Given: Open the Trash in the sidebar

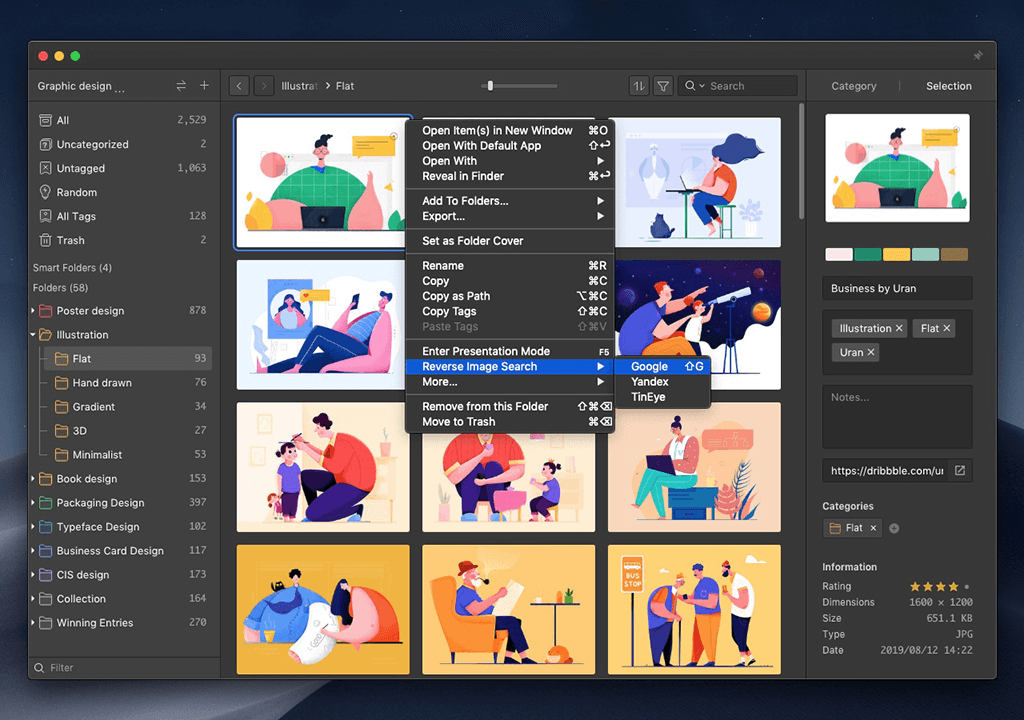Looking at the screenshot, I should coord(70,240).
